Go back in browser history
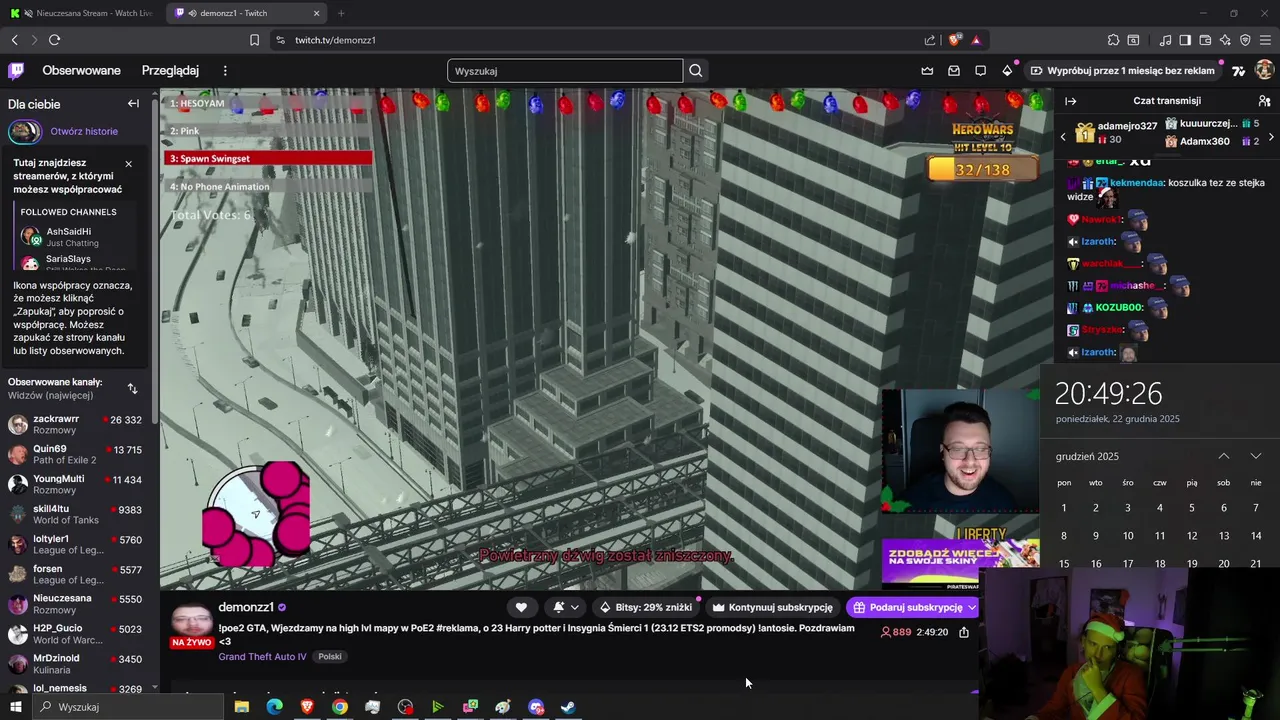 (14, 40)
